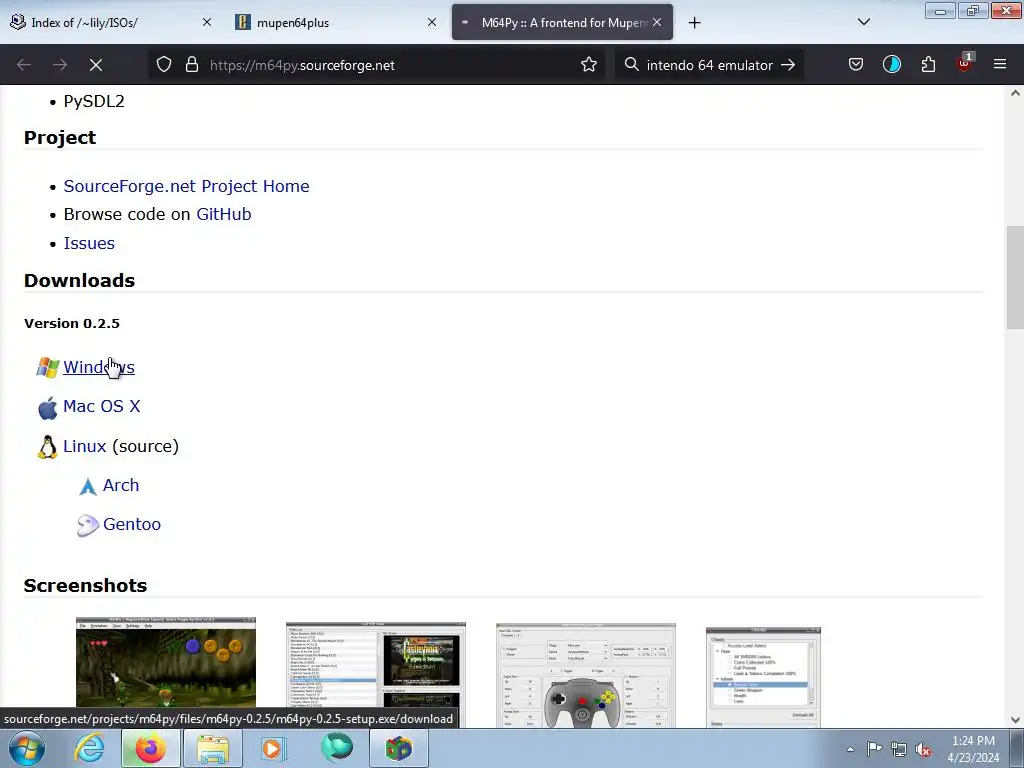Bookmark this page with the star
This screenshot has width=1024, height=768.
[588, 65]
